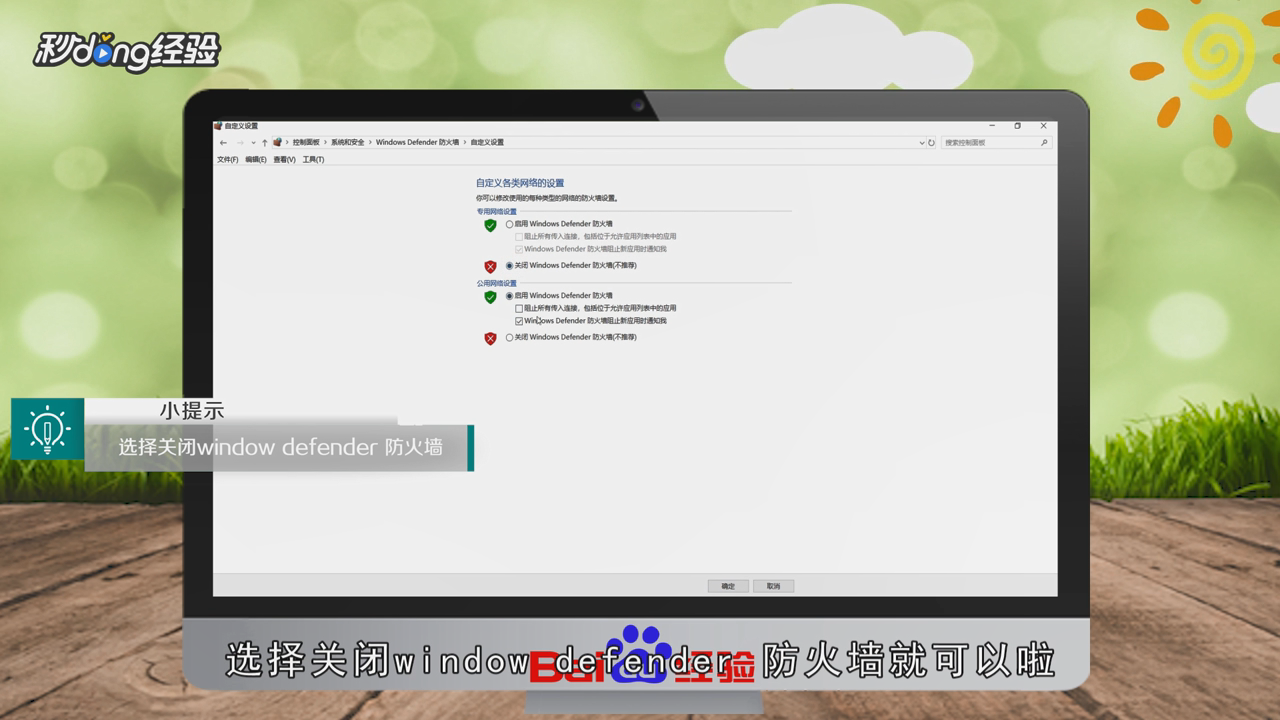Confirm with the 确定 button
The image size is (1280, 720).
click(x=728, y=586)
